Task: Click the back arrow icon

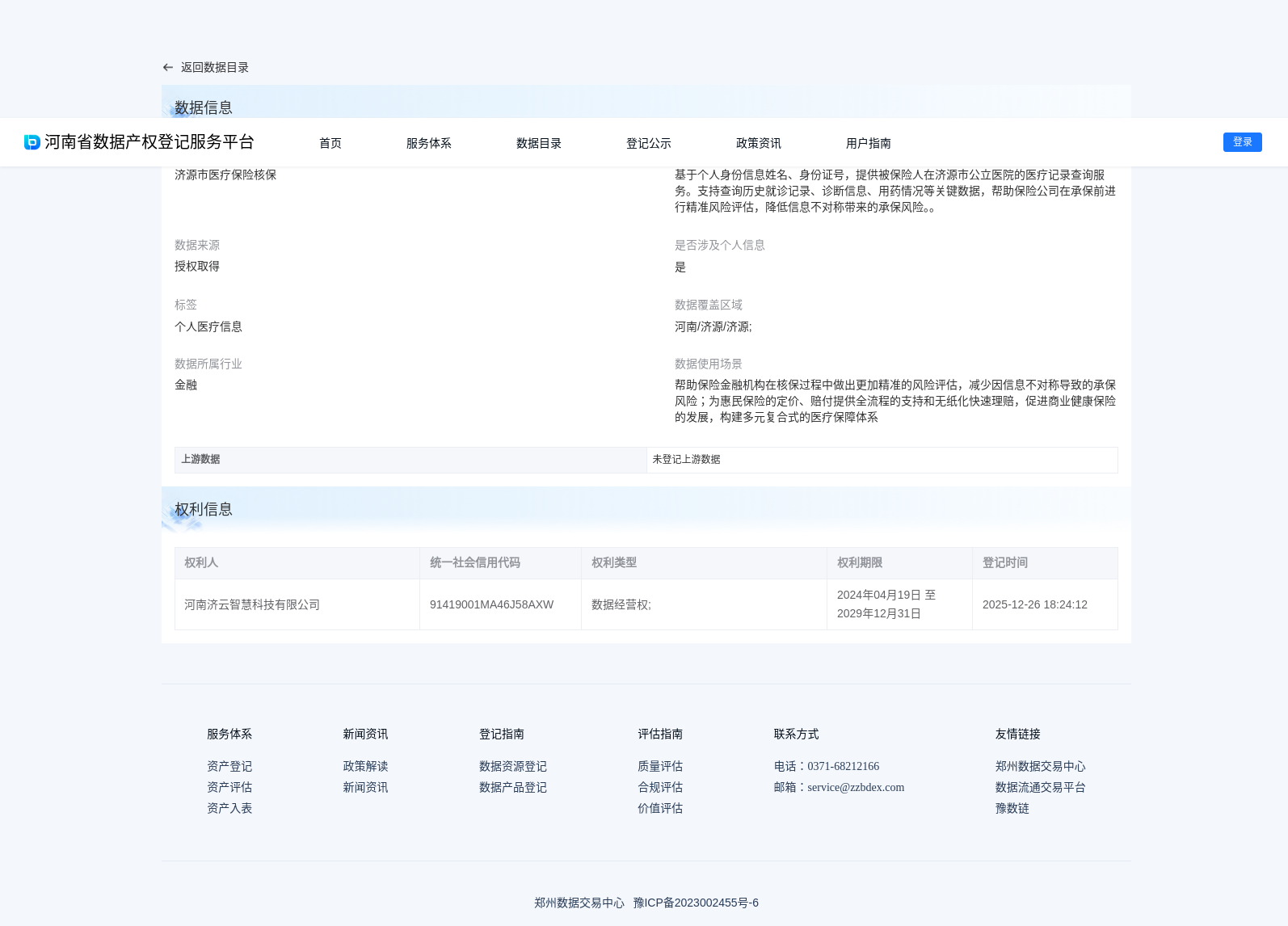Action: [168, 68]
